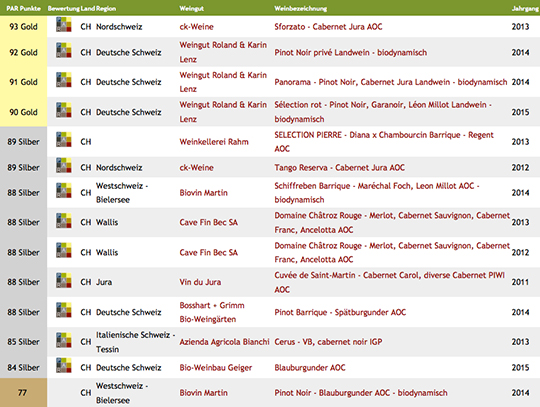Open Weinkellerei Rahm winery link
This screenshot has height=407, width=540.
[214, 142]
